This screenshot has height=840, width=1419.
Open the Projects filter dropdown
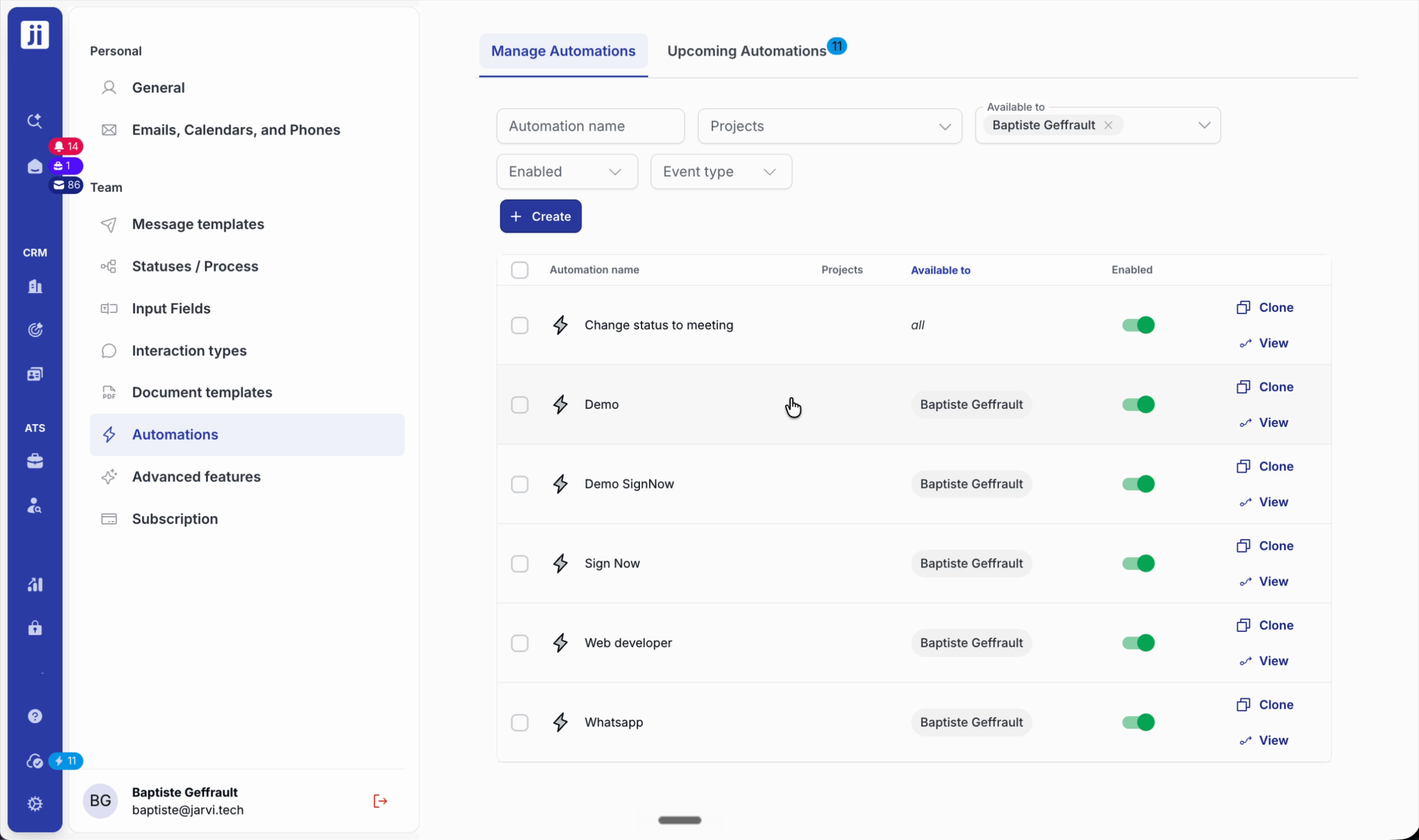[830, 126]
